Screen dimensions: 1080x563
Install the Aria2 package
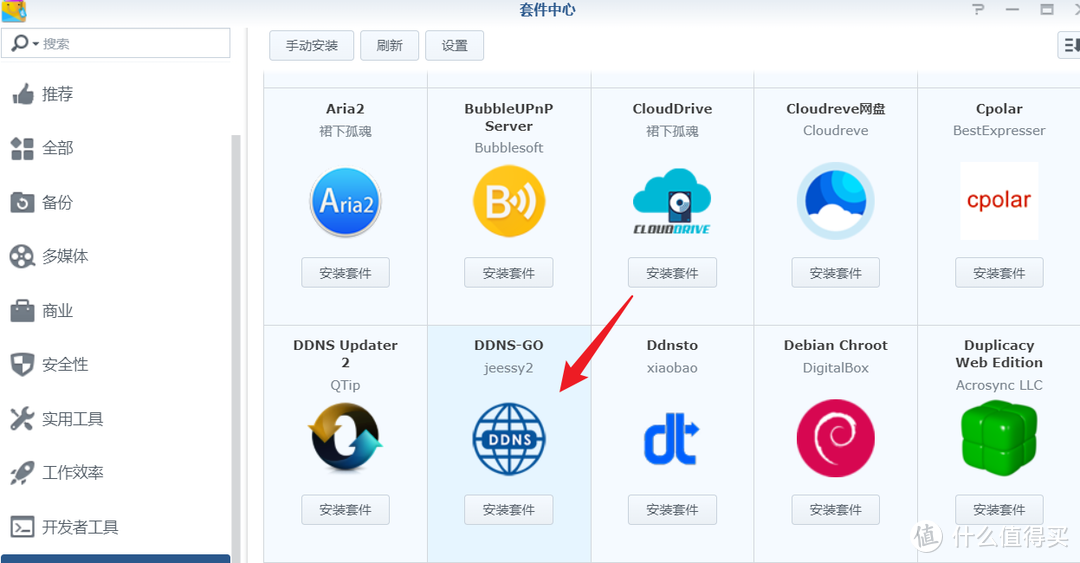coord(345,273)
